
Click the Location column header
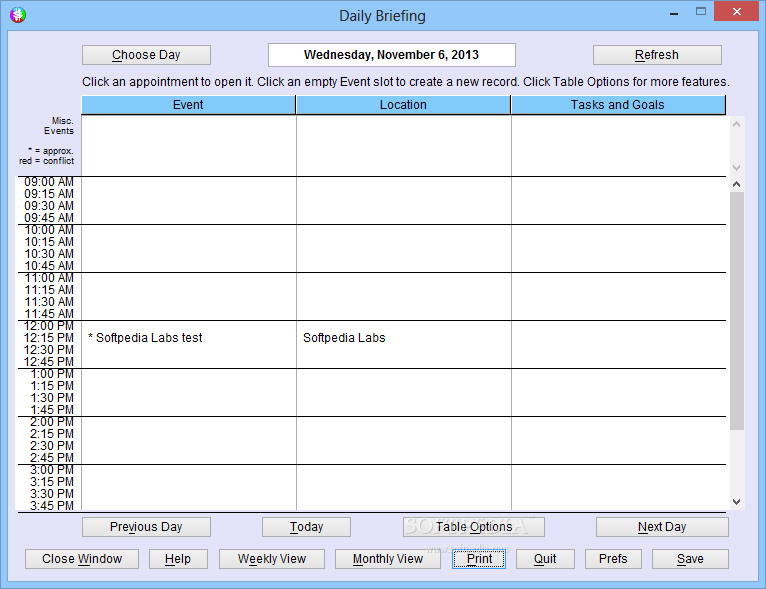pos(404,105)
